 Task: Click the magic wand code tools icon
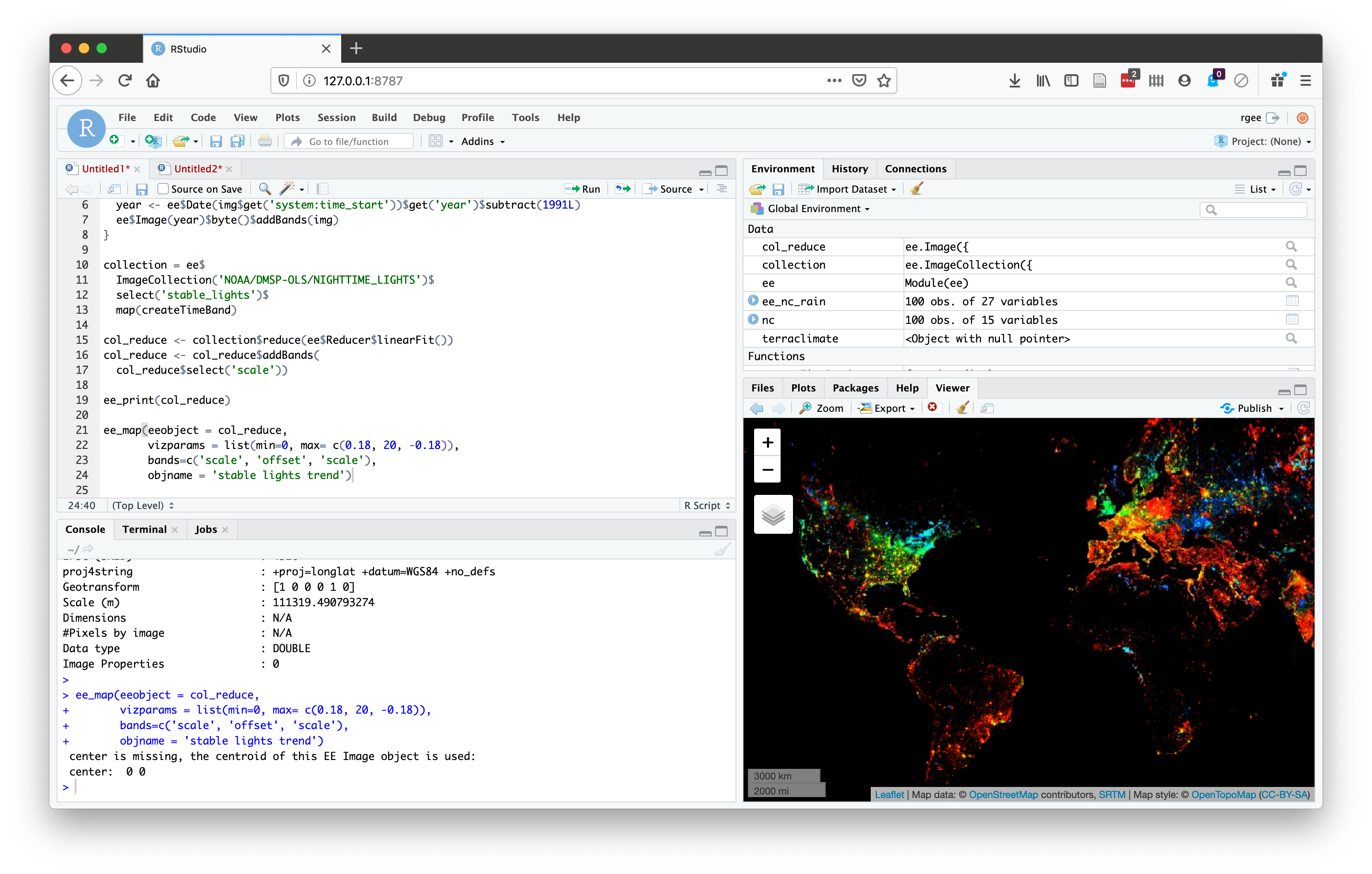288,189
